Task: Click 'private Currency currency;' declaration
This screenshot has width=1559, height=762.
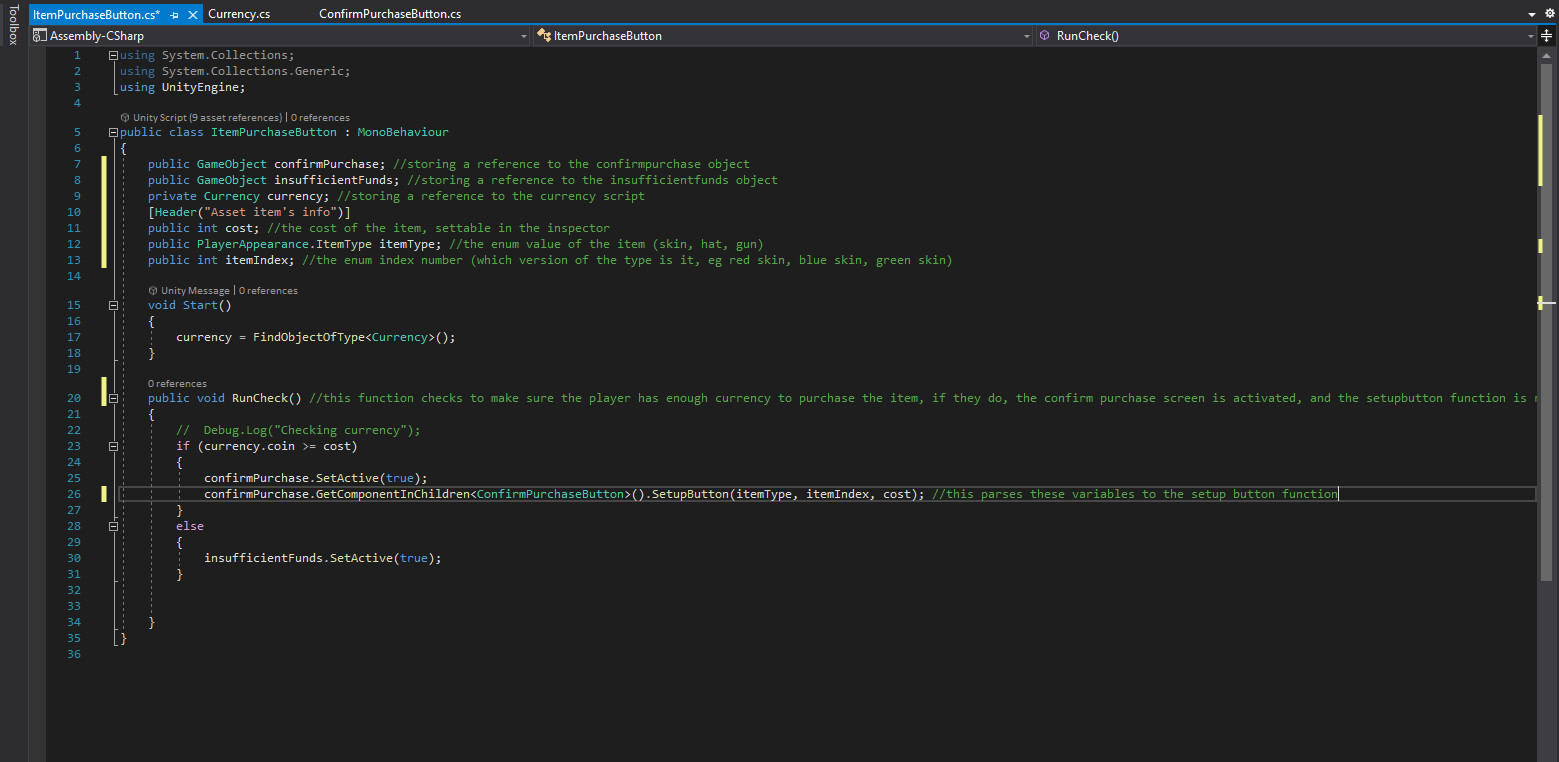Action: 239,196
